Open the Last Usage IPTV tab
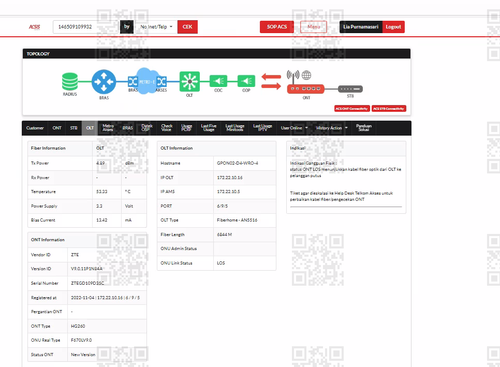Screen dimensions: 500x367 [x=262, y=128]
